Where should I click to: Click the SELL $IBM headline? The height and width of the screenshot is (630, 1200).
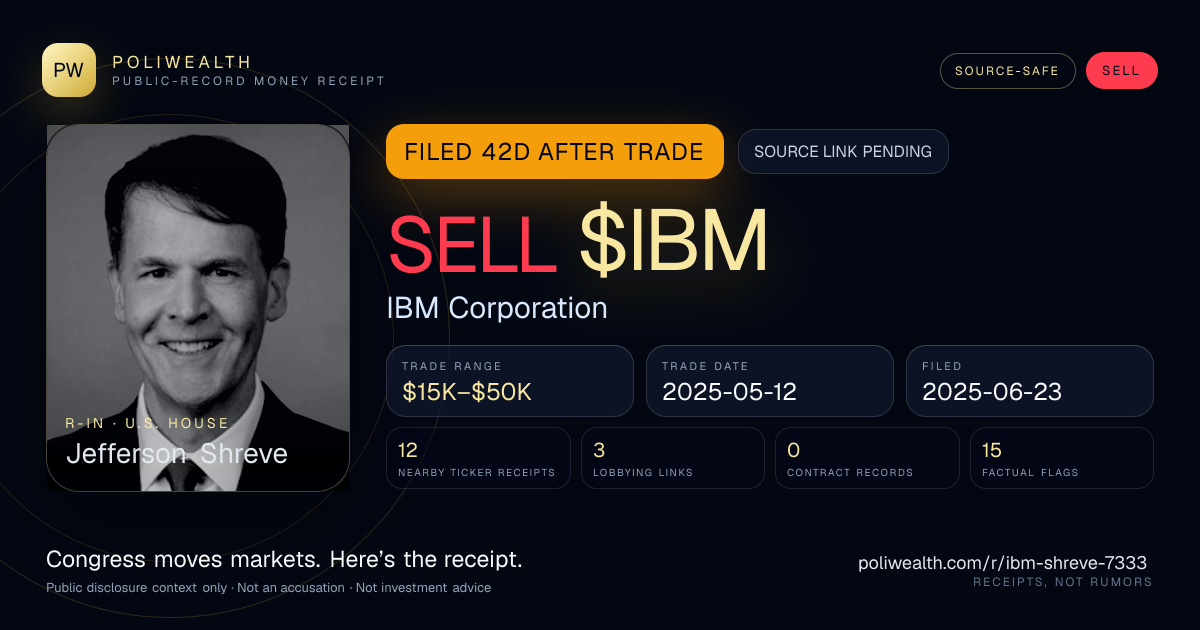tap(578, 241)
